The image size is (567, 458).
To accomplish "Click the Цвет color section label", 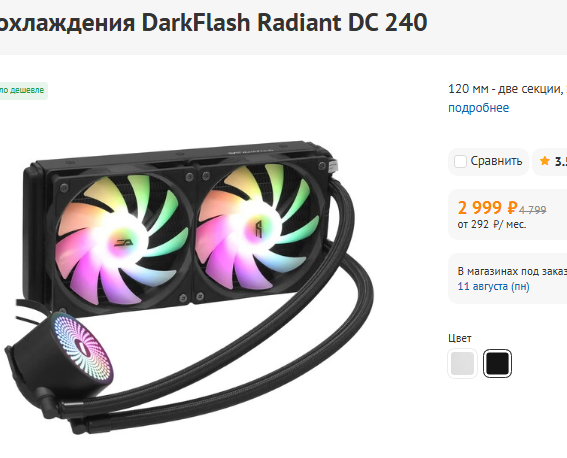I will coord(460,338).
